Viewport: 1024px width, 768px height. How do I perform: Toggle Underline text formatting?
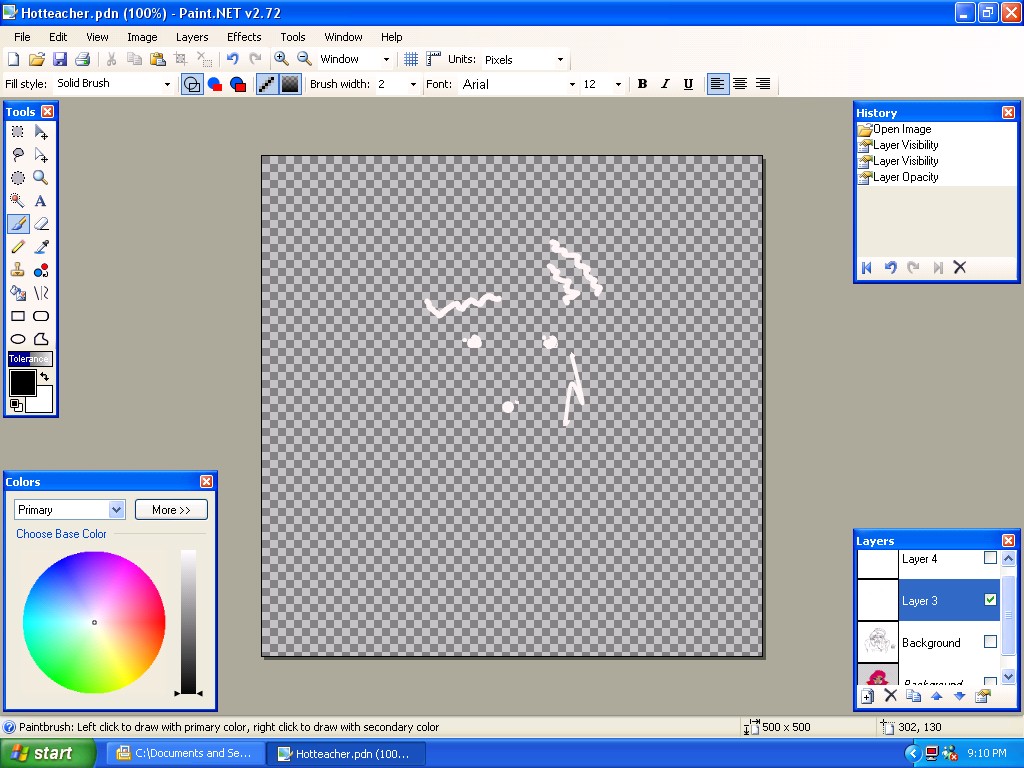688,84
